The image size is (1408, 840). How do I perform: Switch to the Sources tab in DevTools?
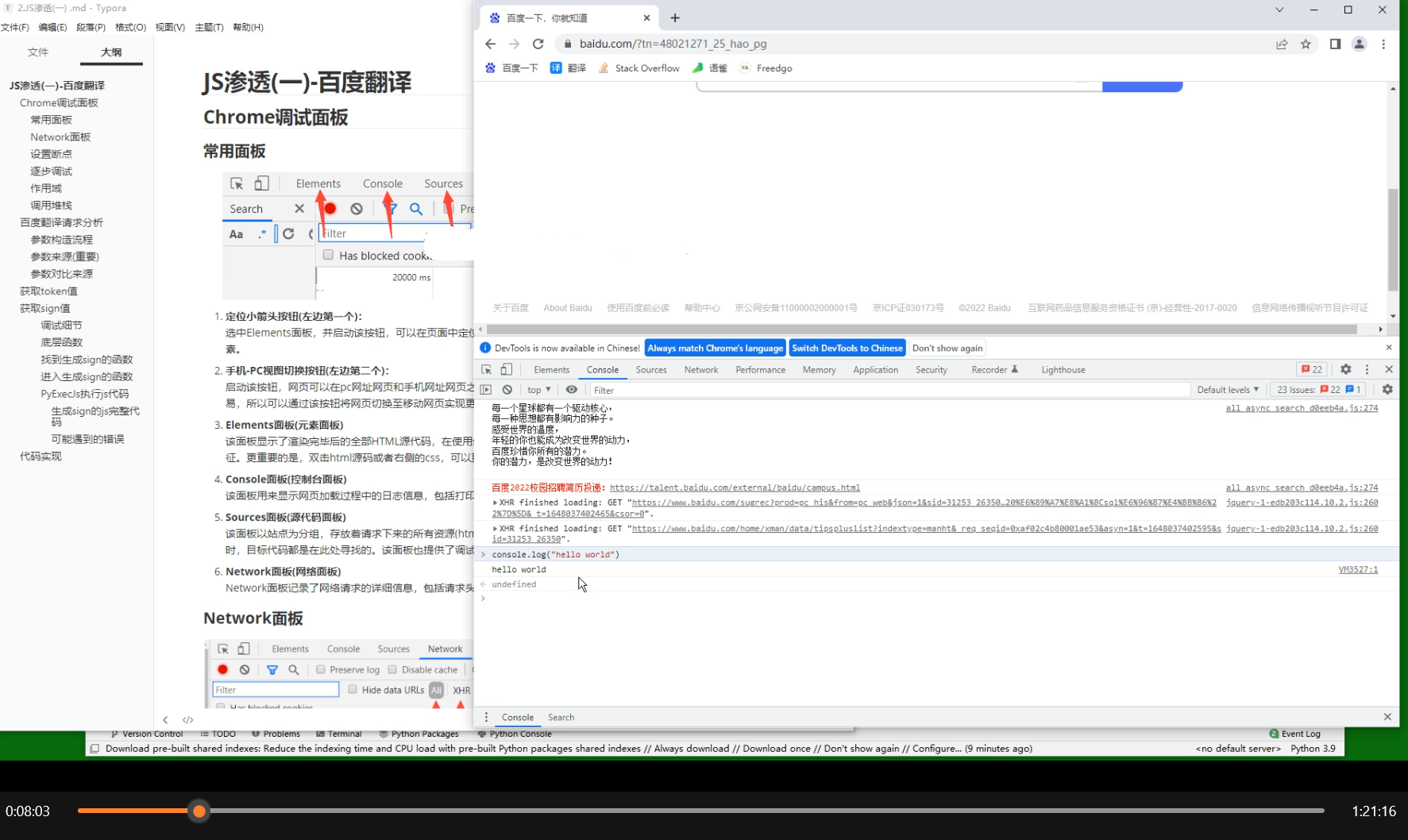coord(651,370)
